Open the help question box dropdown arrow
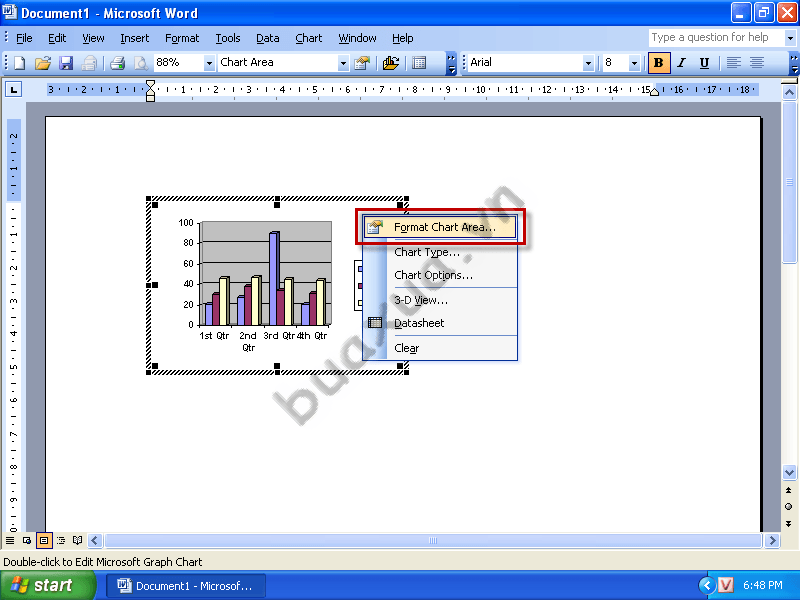The height and width of the screenshot is (600, 800). (x=790, y=38)
